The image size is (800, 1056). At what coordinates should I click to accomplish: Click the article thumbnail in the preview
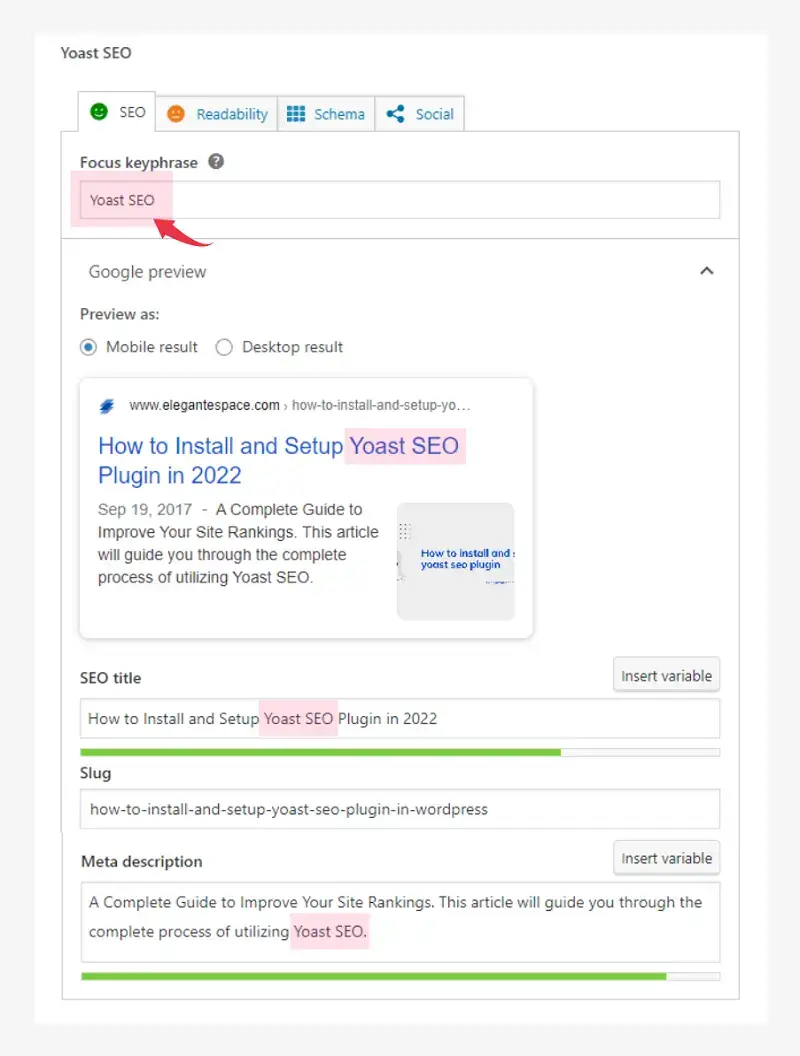[456, 562]
